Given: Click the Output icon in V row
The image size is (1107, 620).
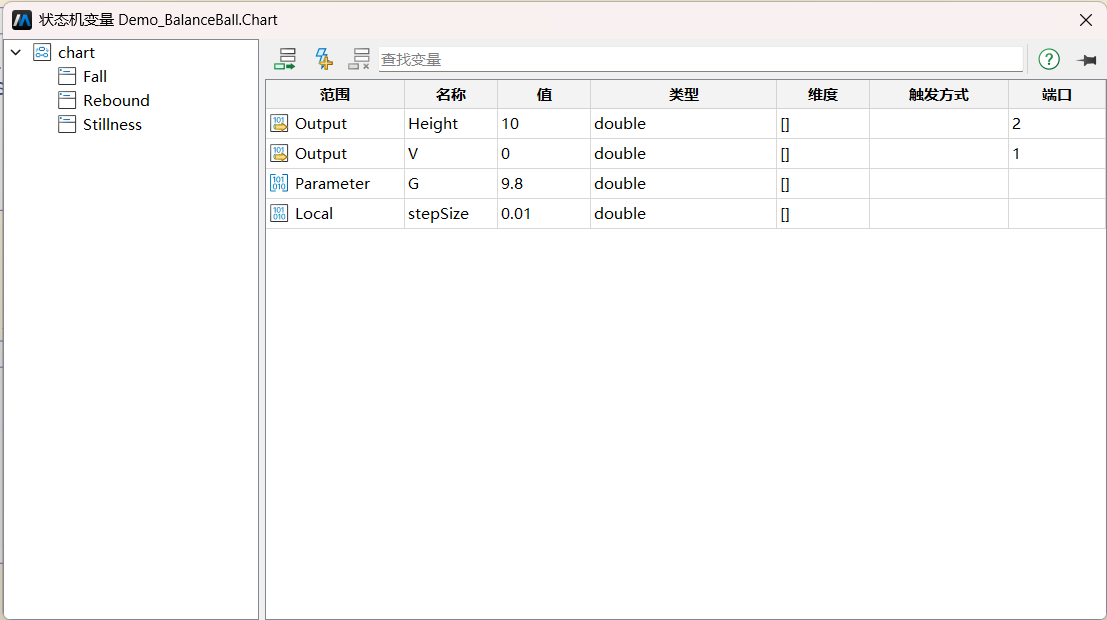Looking at the screenshot, I should [279, 153].
